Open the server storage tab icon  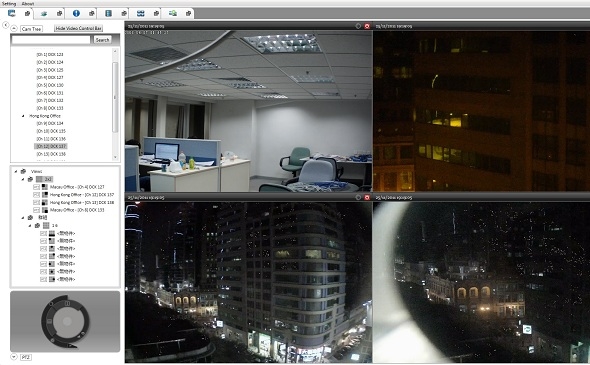pos(108,14)
